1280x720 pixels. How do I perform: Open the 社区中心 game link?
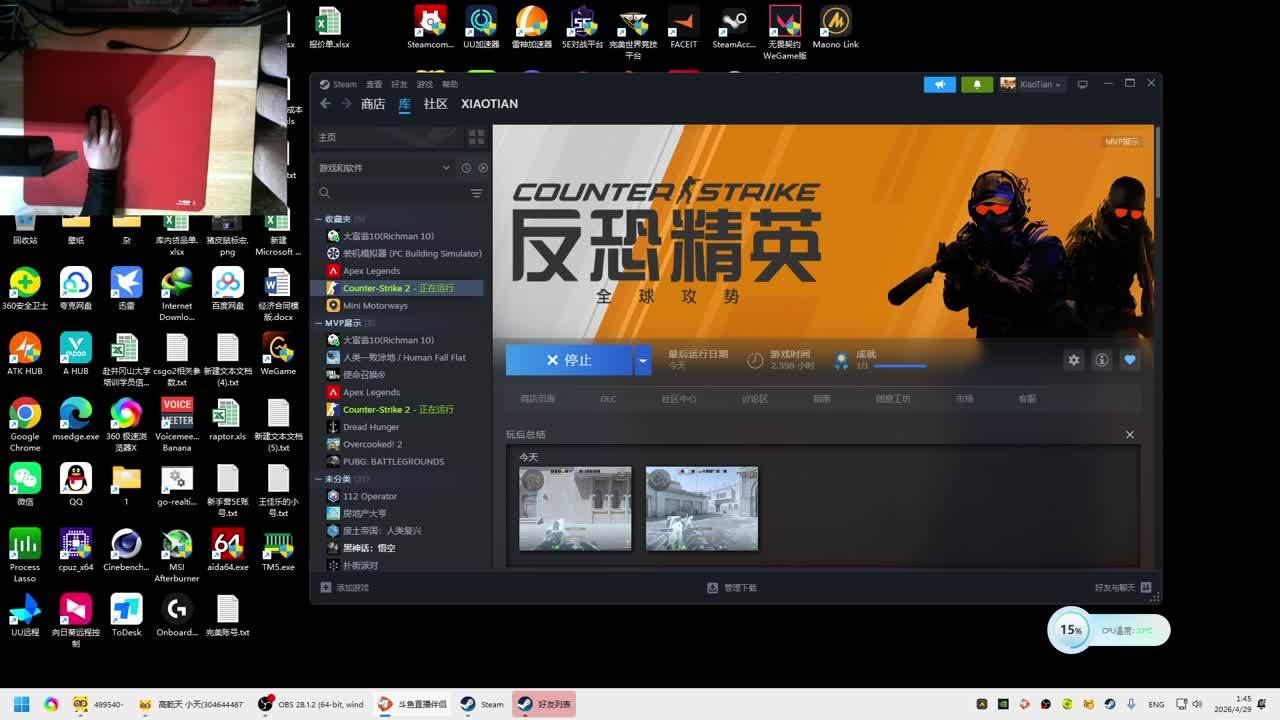[x=679, y=399]
